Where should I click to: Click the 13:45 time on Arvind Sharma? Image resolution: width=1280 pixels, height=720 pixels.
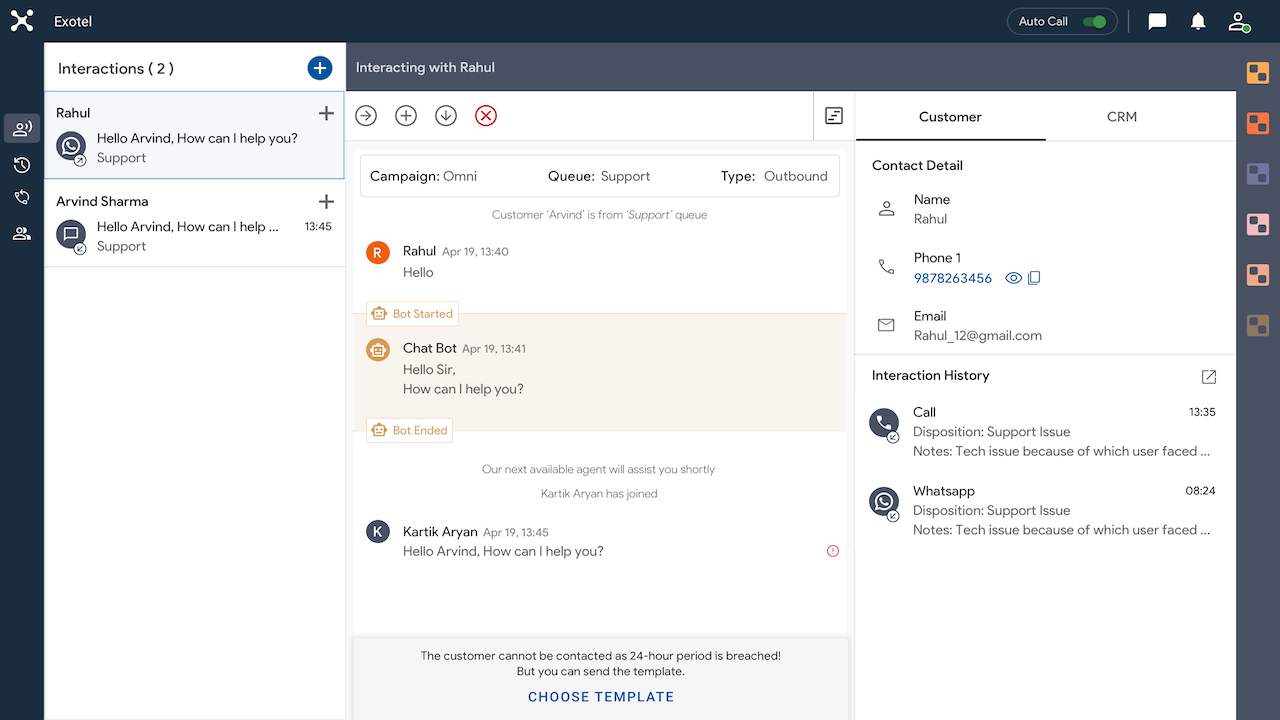pos(318,227)
